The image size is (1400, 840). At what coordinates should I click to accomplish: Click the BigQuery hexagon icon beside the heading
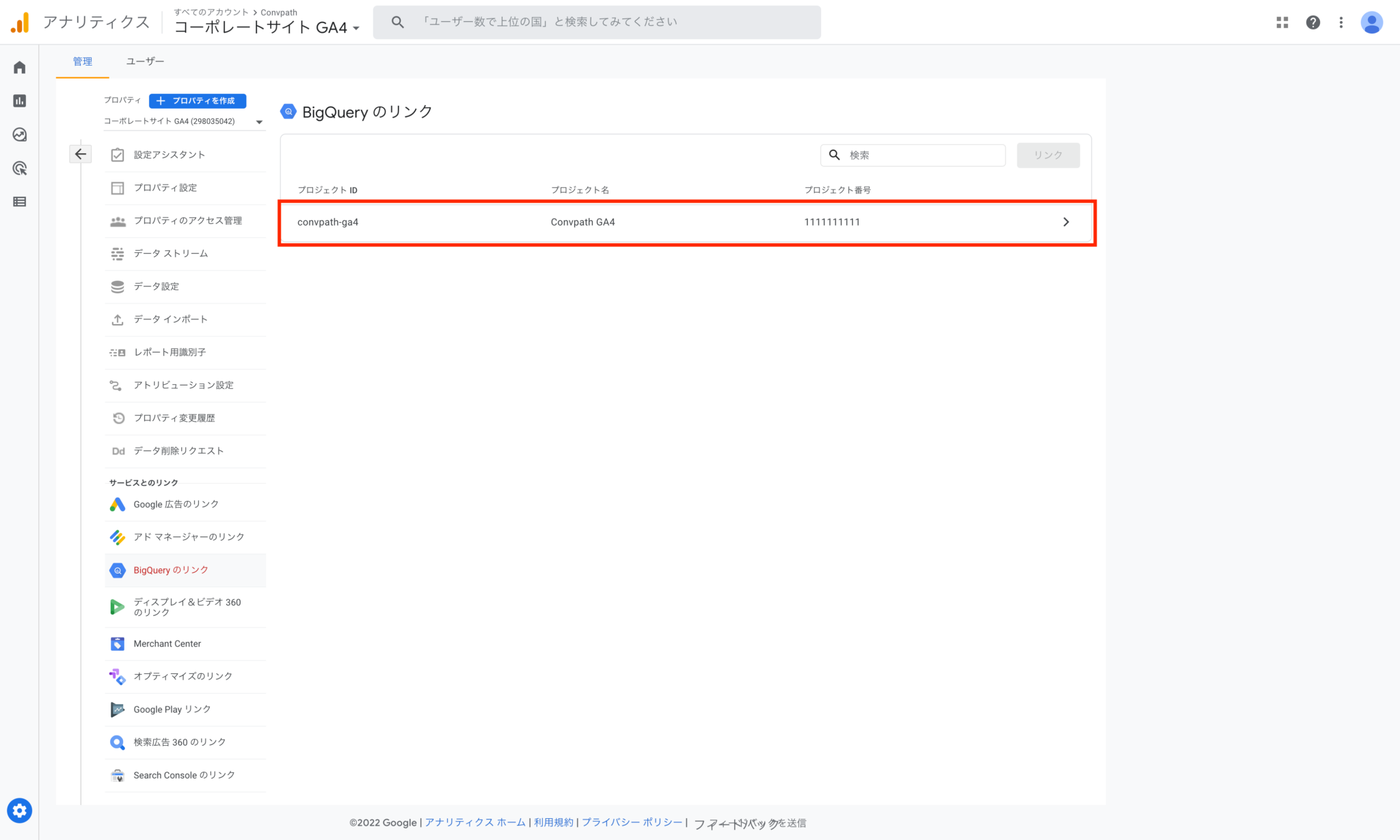(288, 111)
